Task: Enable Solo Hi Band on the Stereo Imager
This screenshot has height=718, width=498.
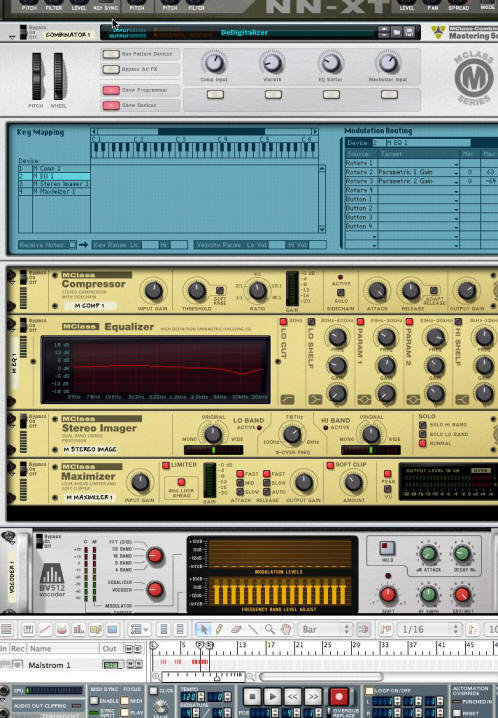Action: click(422, 425)
